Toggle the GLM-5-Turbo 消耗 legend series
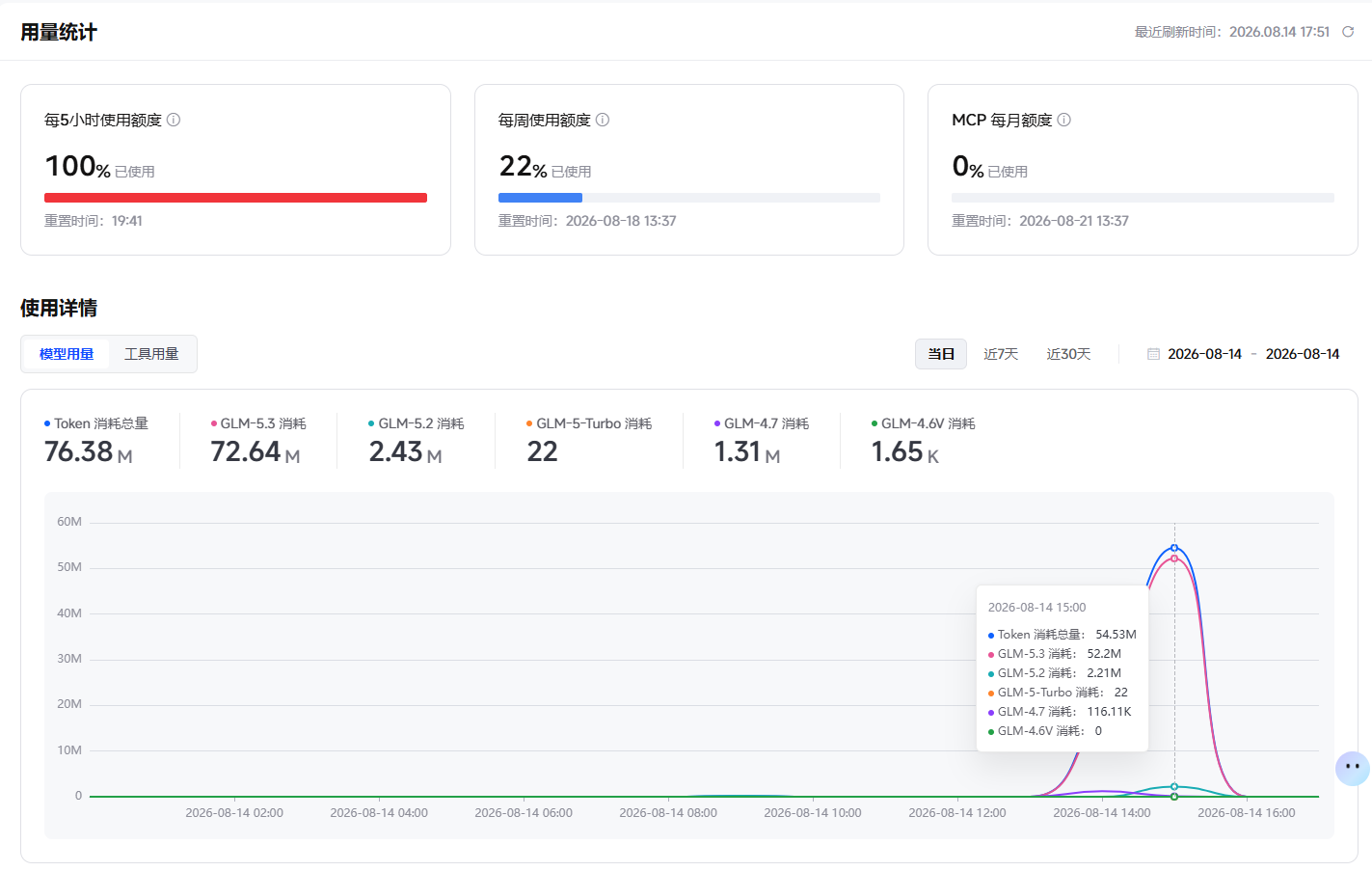 [x=589, y=423]
